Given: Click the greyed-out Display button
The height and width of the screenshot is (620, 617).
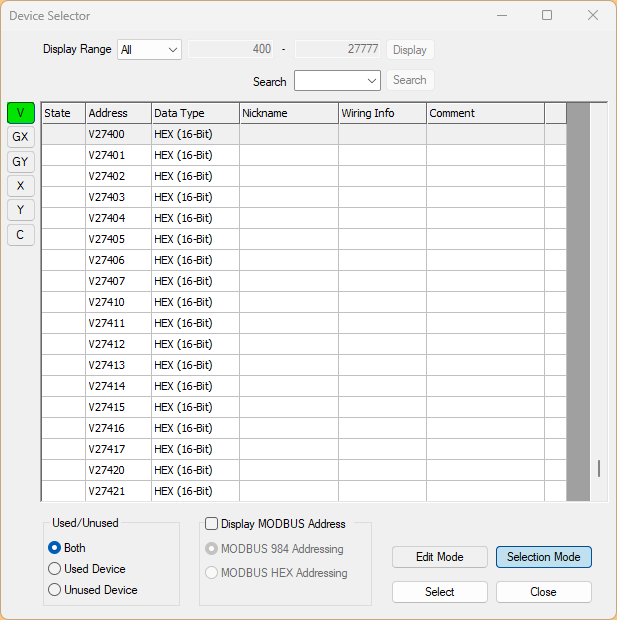Looking at the screenshot, I should pyautogui.click(x=410, y=50).
